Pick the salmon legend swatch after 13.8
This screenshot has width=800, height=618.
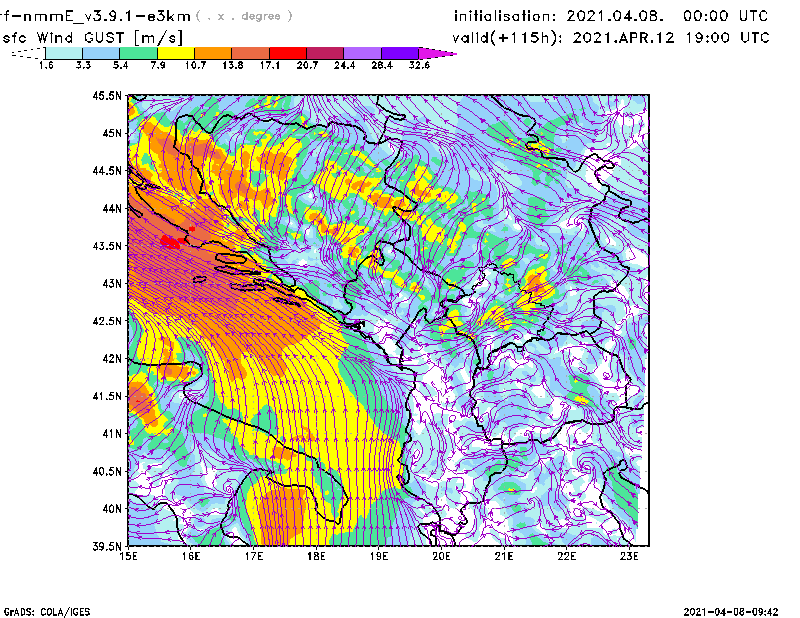pyautogui.click(x=251, y=53)
